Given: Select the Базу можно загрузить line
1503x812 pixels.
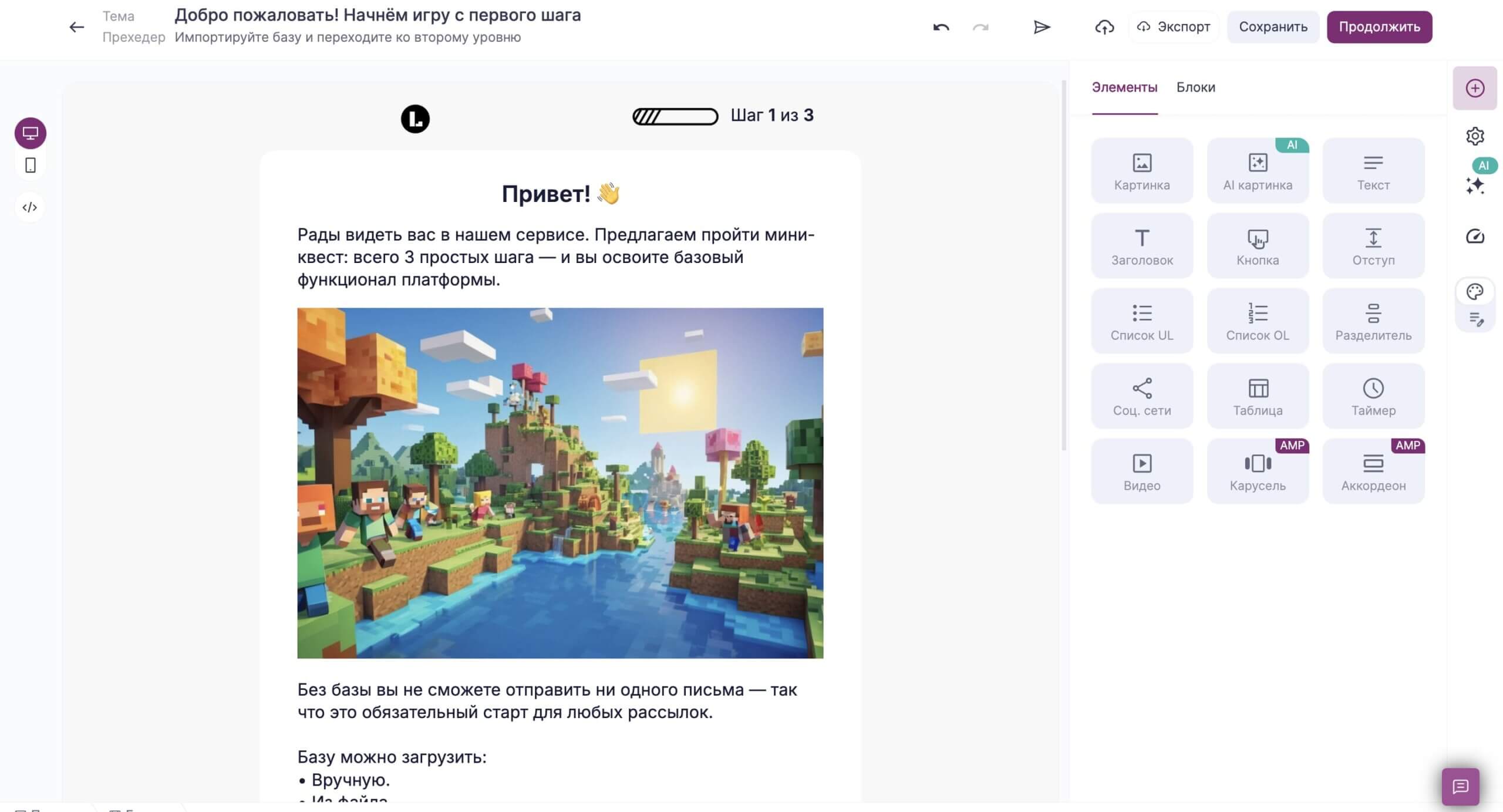Looking at the screenshot, I should click(x=392, y=757).
